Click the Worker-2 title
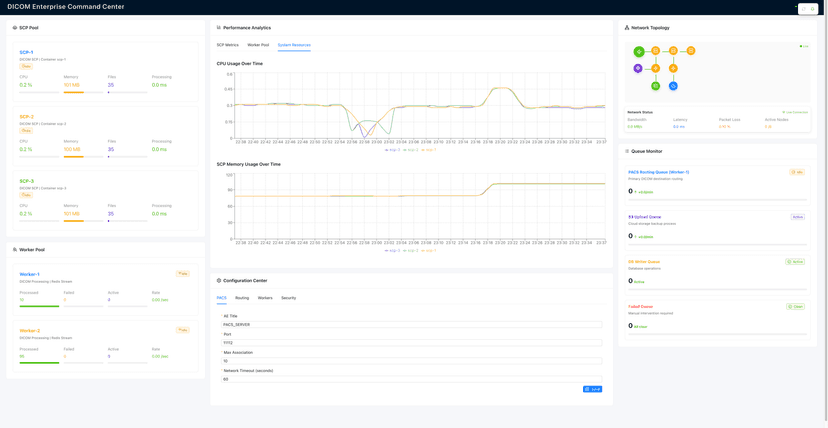Image resolution: width=828 pixels, height=428 pixels. 30,330
